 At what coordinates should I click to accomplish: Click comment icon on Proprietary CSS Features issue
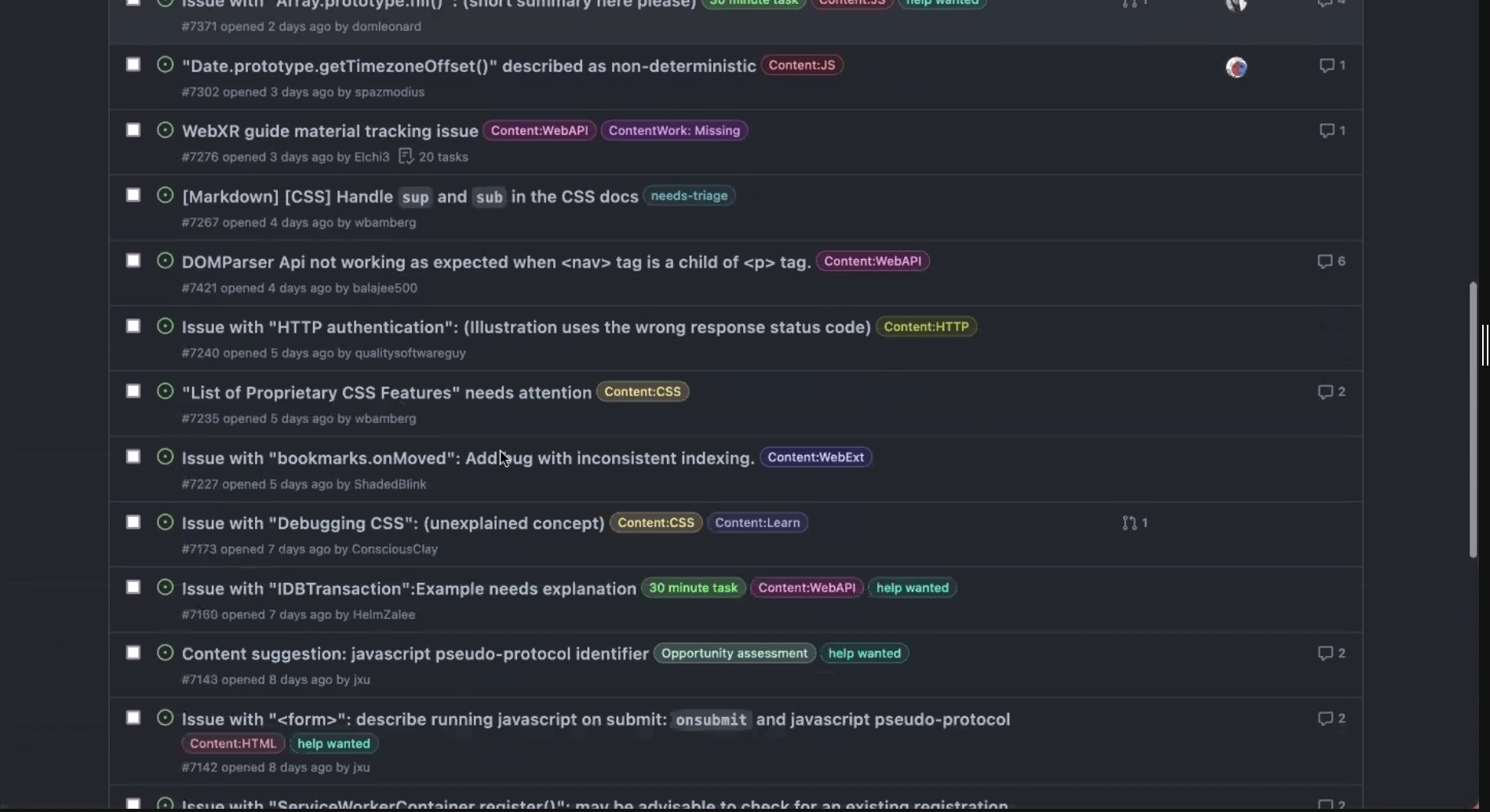1325,391
